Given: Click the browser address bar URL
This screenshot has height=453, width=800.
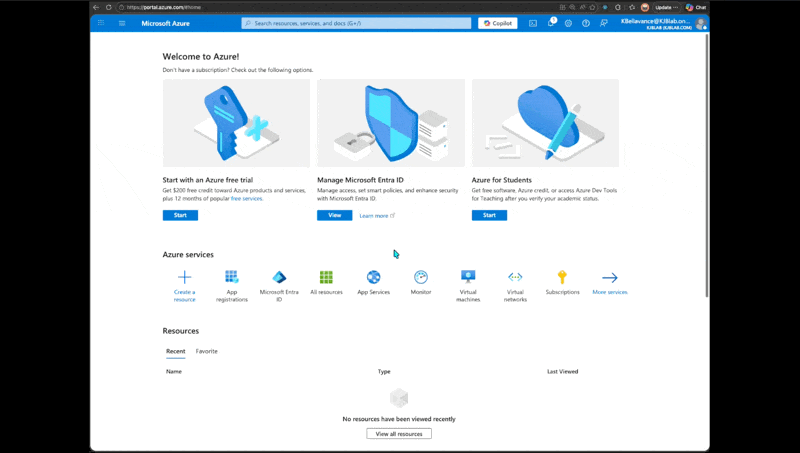Looking at the screenshot, I should click(163, 7).
